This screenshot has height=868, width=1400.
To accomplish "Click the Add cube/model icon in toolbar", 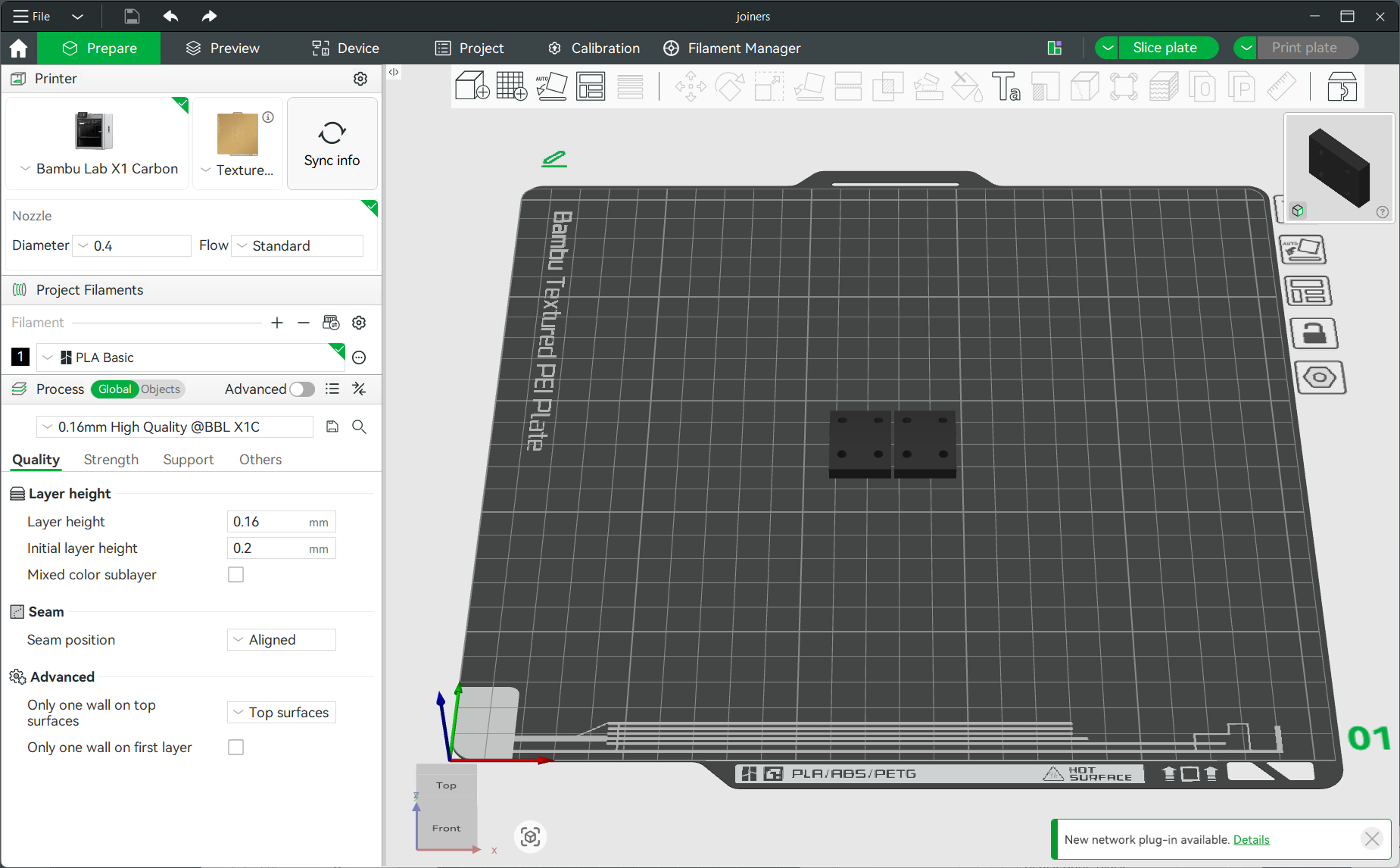I will (472, 86).
